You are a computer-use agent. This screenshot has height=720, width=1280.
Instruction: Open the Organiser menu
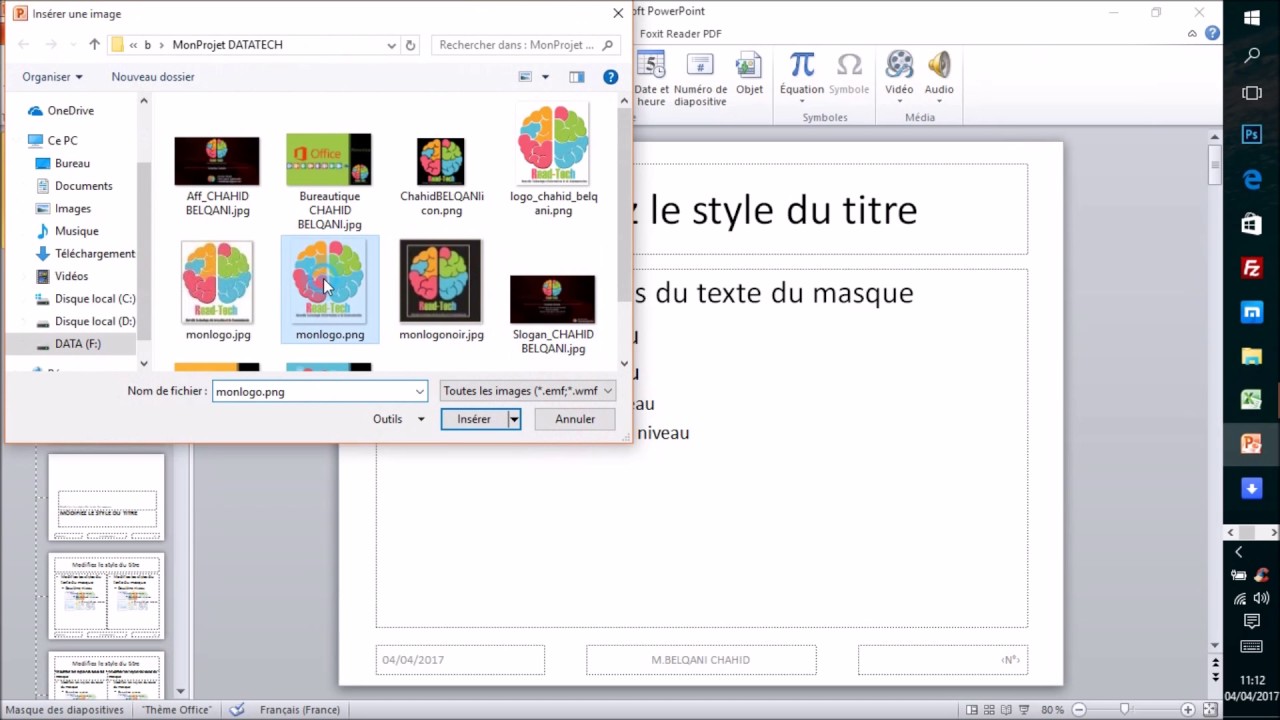tap(52, 77)
